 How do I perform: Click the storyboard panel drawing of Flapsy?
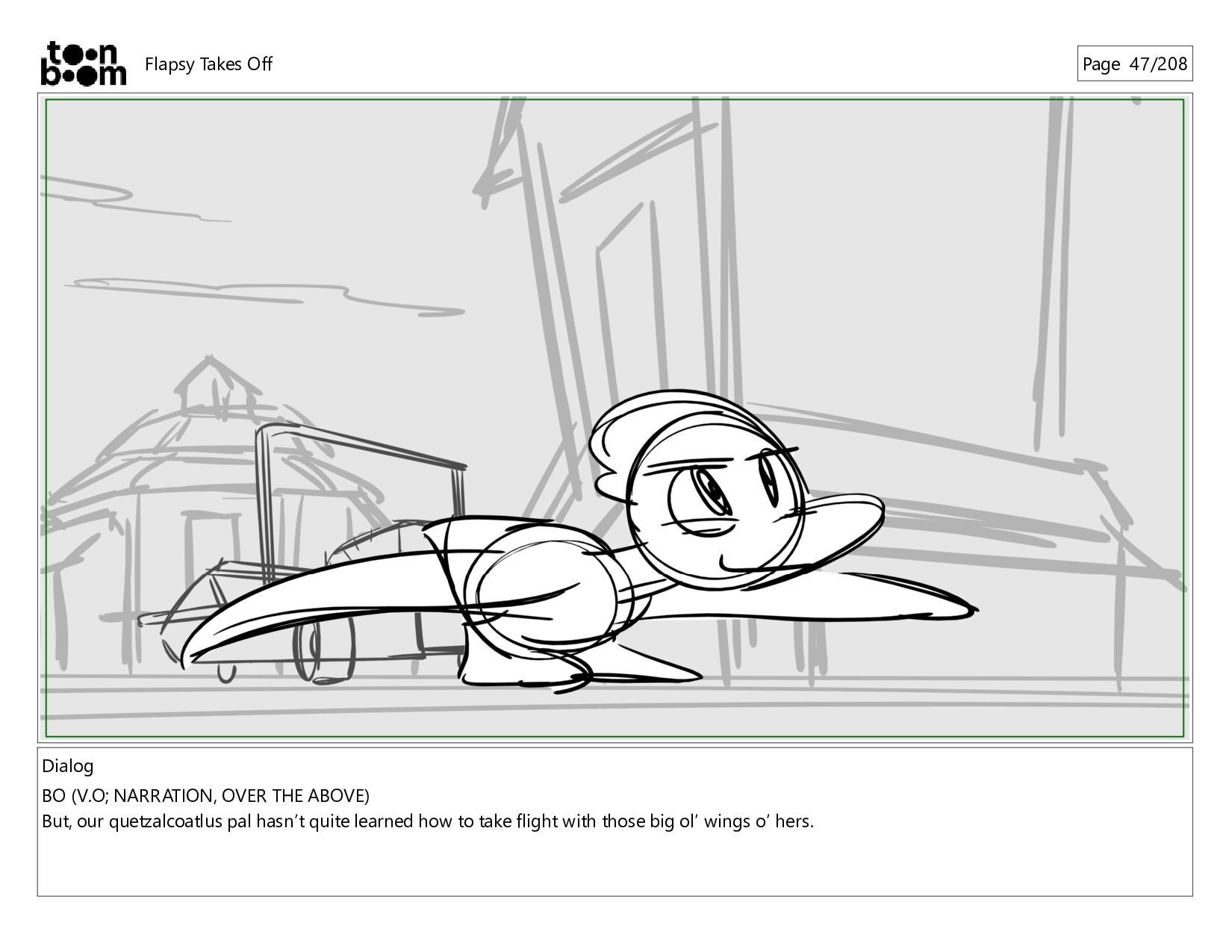click(615, 418)
